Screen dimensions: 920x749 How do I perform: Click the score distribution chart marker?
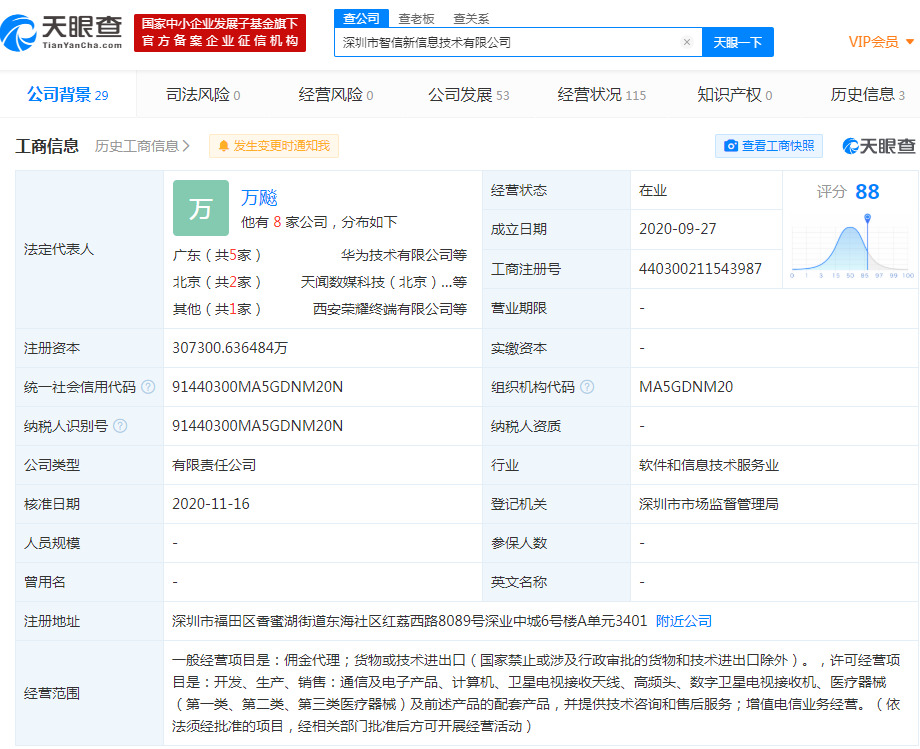coord(867,218)
